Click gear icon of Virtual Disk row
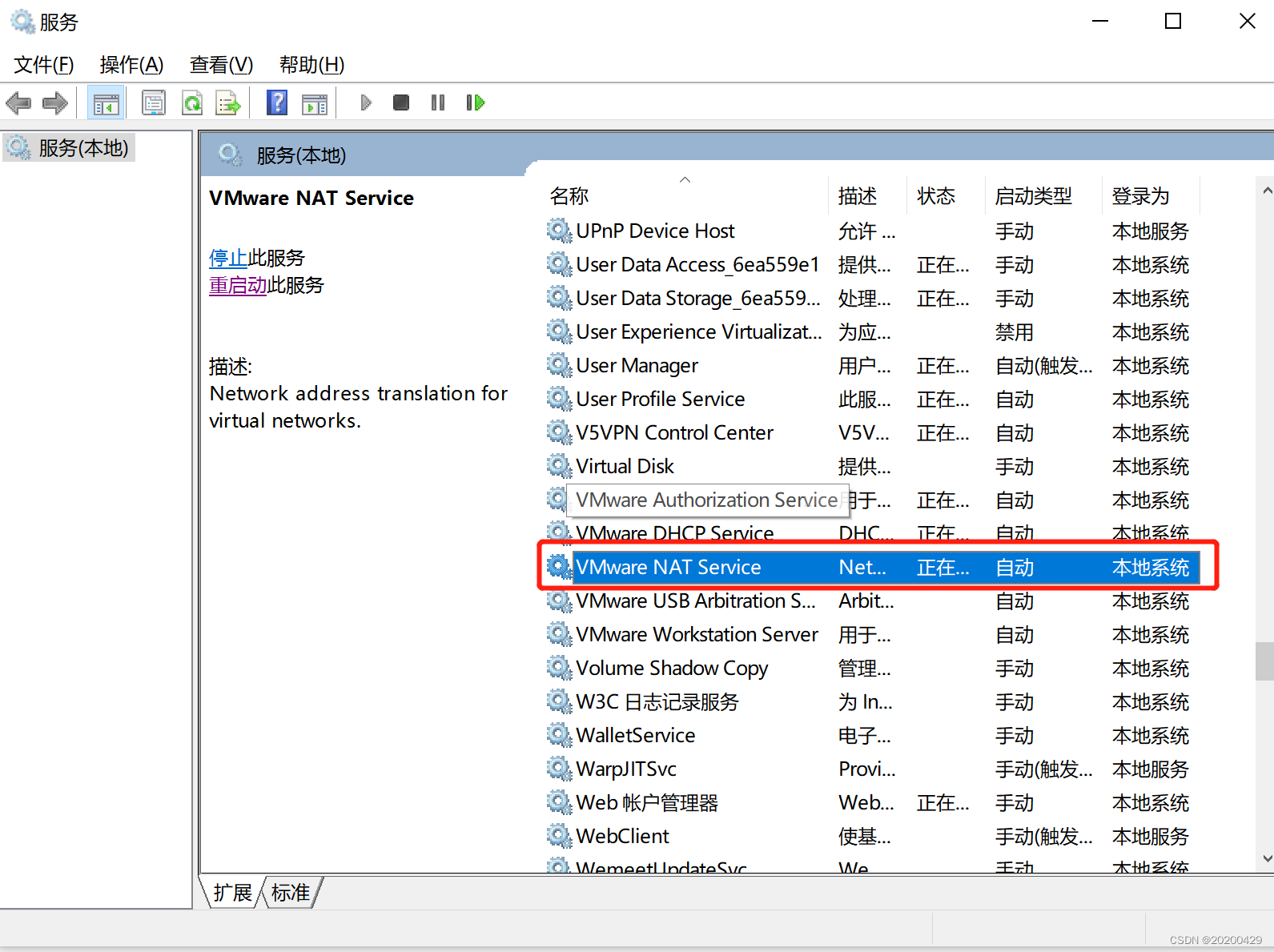The height and width of the screenshot is (952, 1274). pyautogui.click(x=559, y=466)
